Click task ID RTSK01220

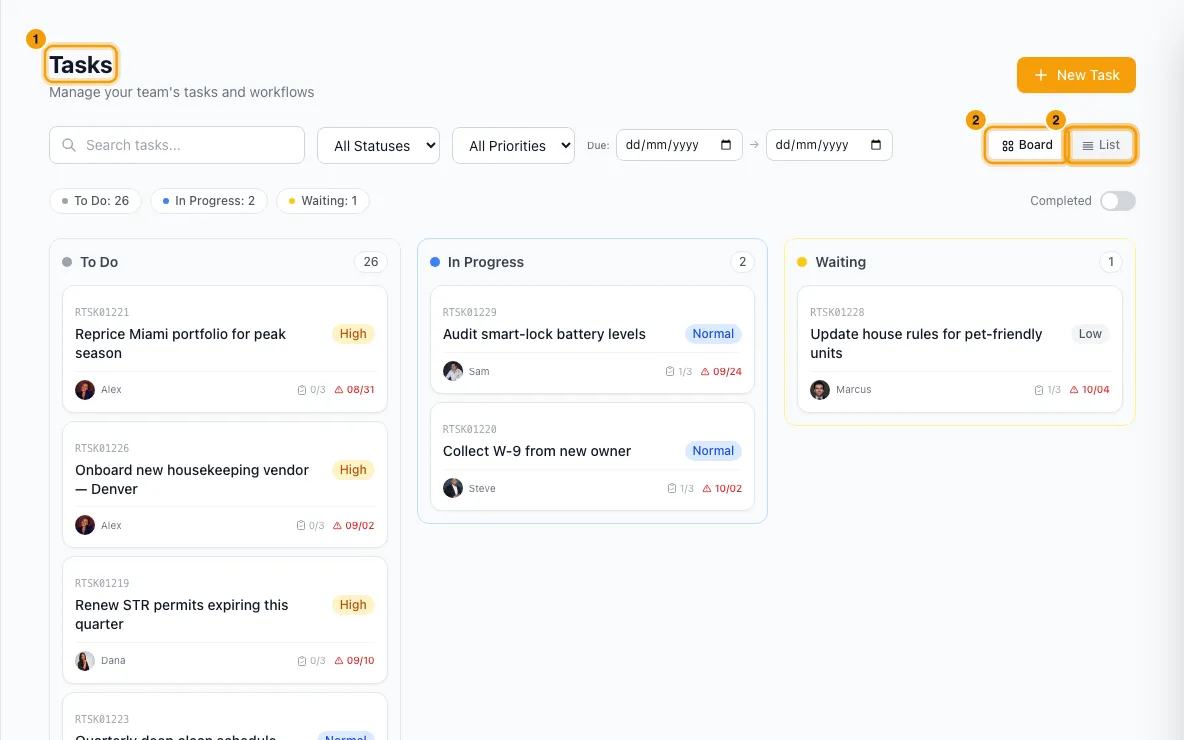click(470, 429)
